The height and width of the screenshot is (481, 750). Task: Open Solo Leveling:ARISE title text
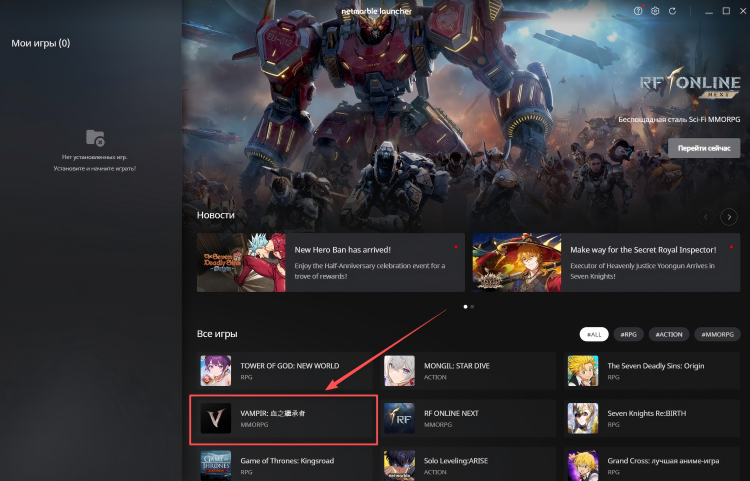click(456, 460)
